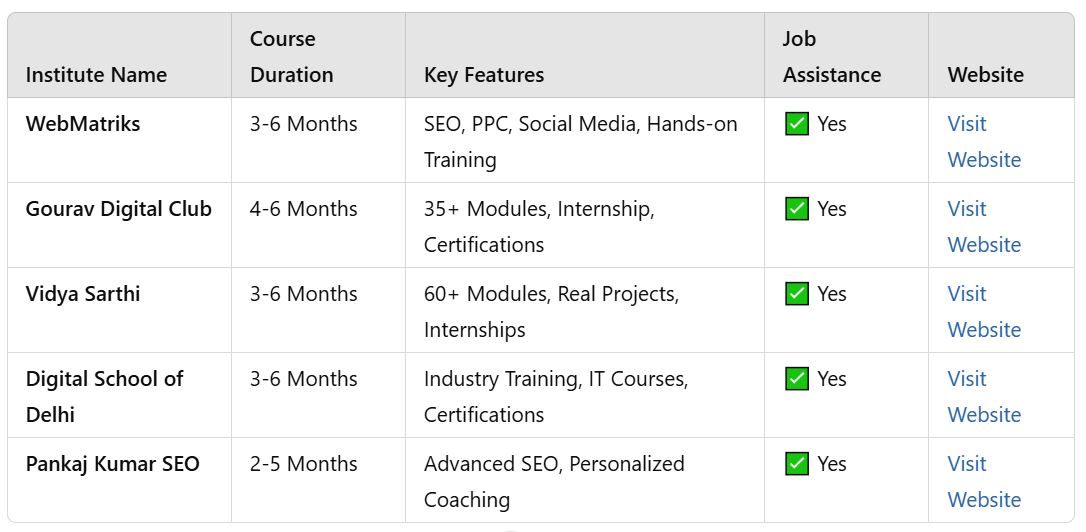Click the Website column header
Viewport: 1086px width, 532px height.
pos(985,75)
